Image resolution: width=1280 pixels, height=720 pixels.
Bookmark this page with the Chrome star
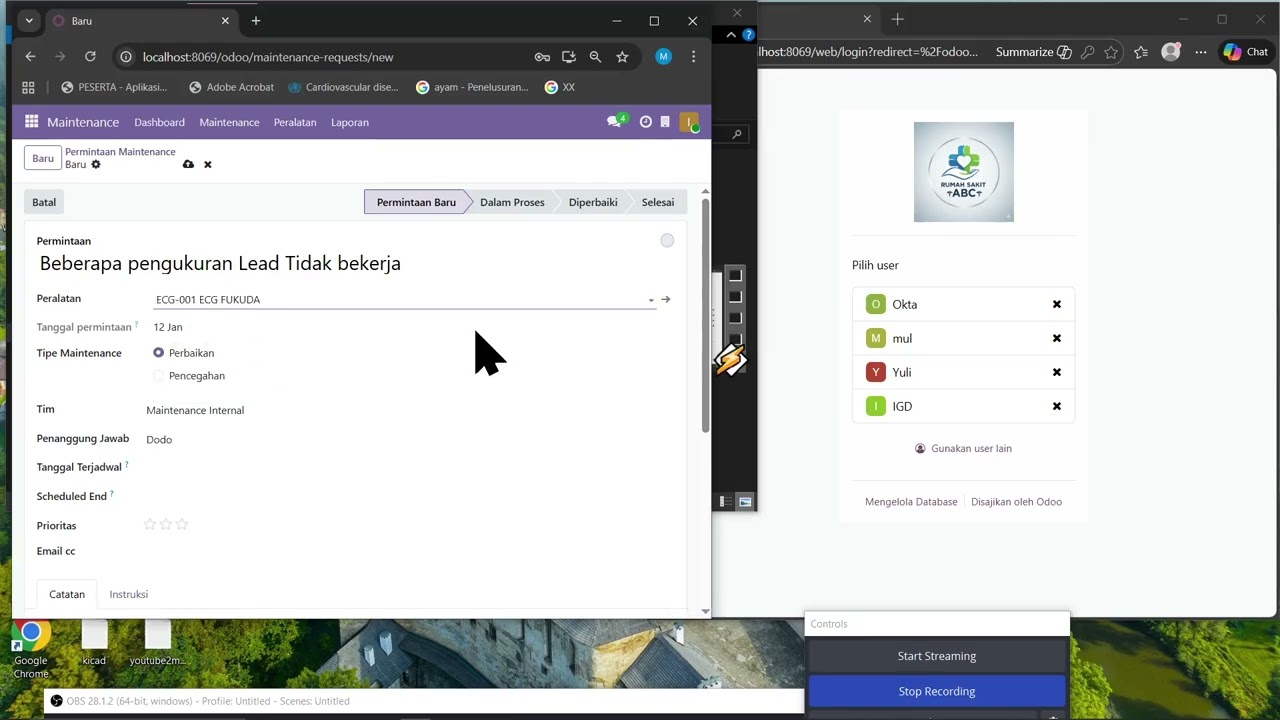click(x=622, y=57)
